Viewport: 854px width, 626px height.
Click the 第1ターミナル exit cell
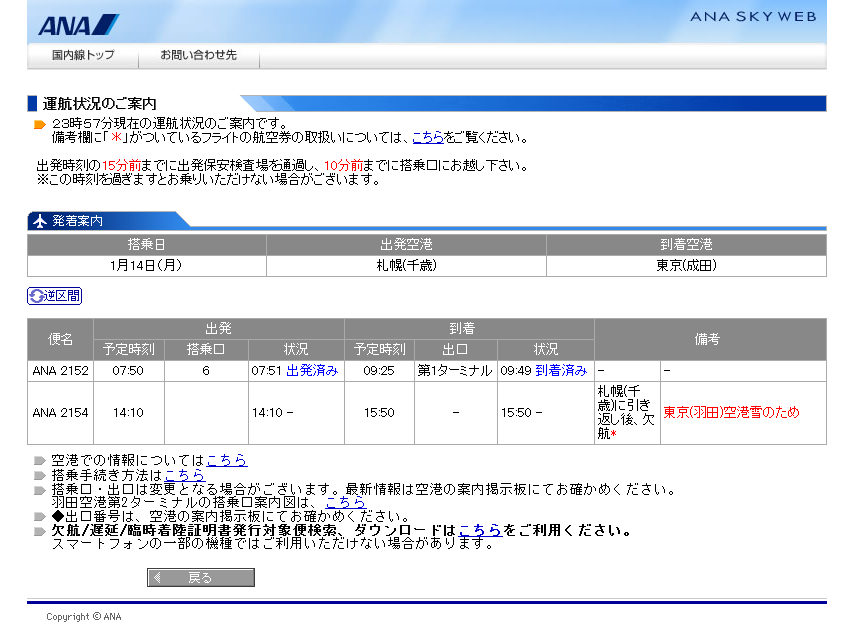pyautogui.click(x=455, y=371)
